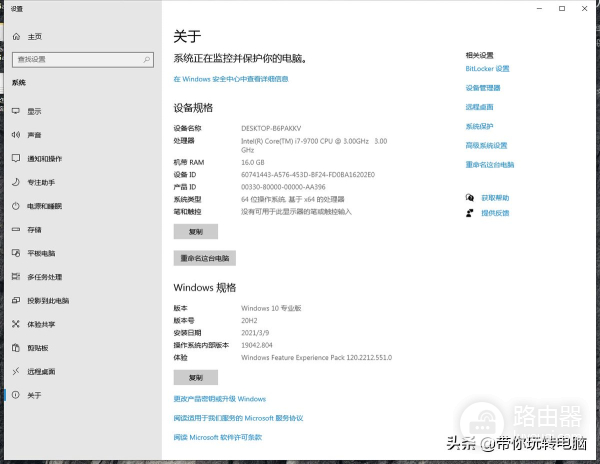Image resolution: width=600 pixels, height=464 pixels.
Task: Click product ID 00330-80000-00000-AA396
Action: pyautogui.click(x=283, y=187)
